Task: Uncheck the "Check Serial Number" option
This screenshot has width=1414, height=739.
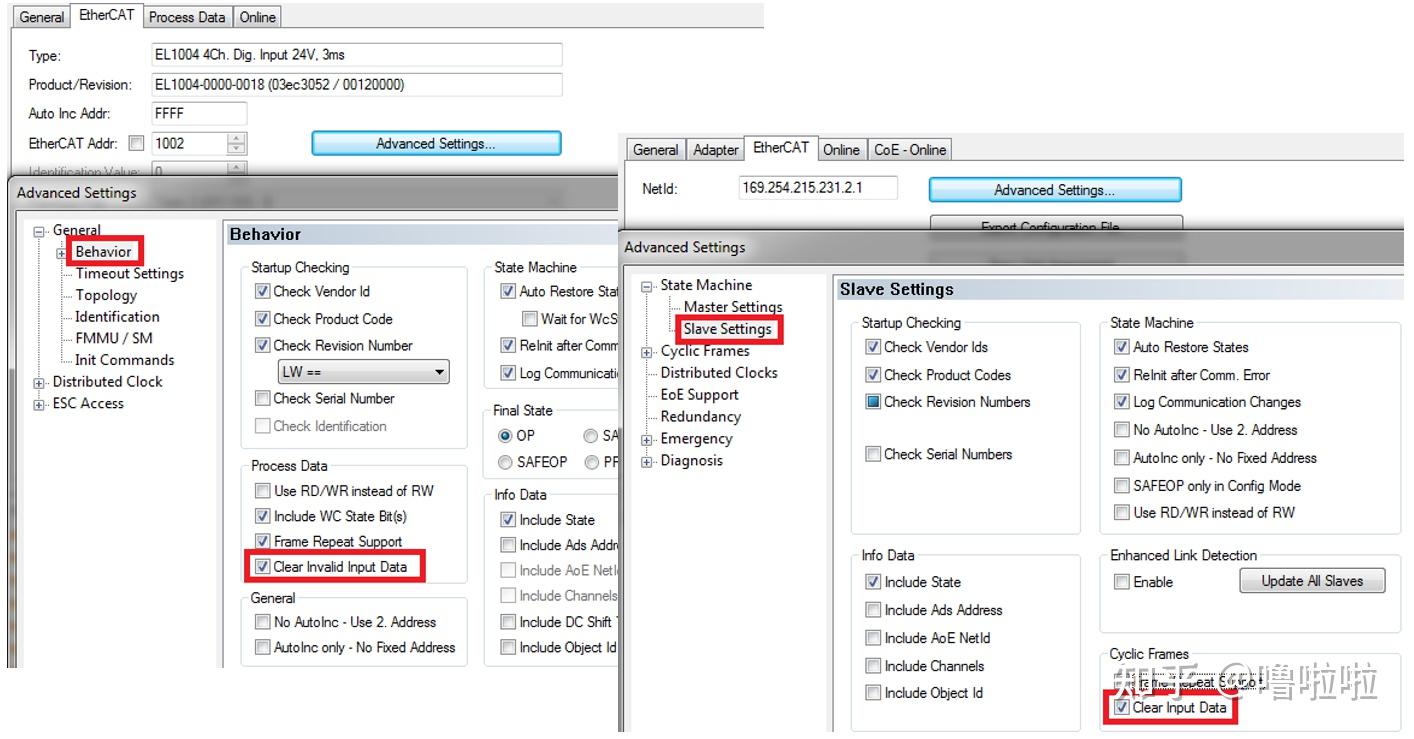Action: (x=263, y=398)
